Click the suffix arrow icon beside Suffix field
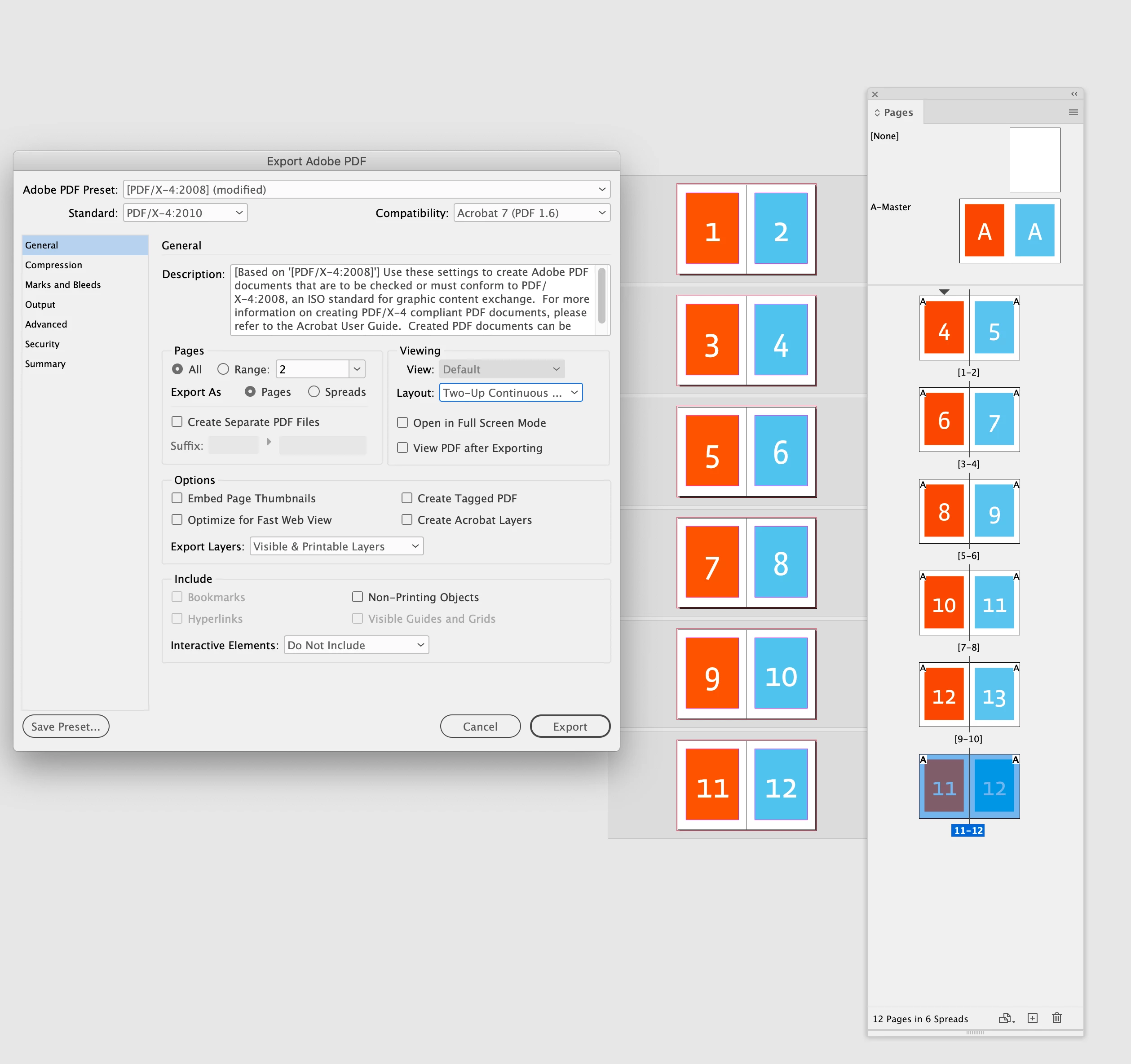1131x1064 pixels. tap(269, 442)
